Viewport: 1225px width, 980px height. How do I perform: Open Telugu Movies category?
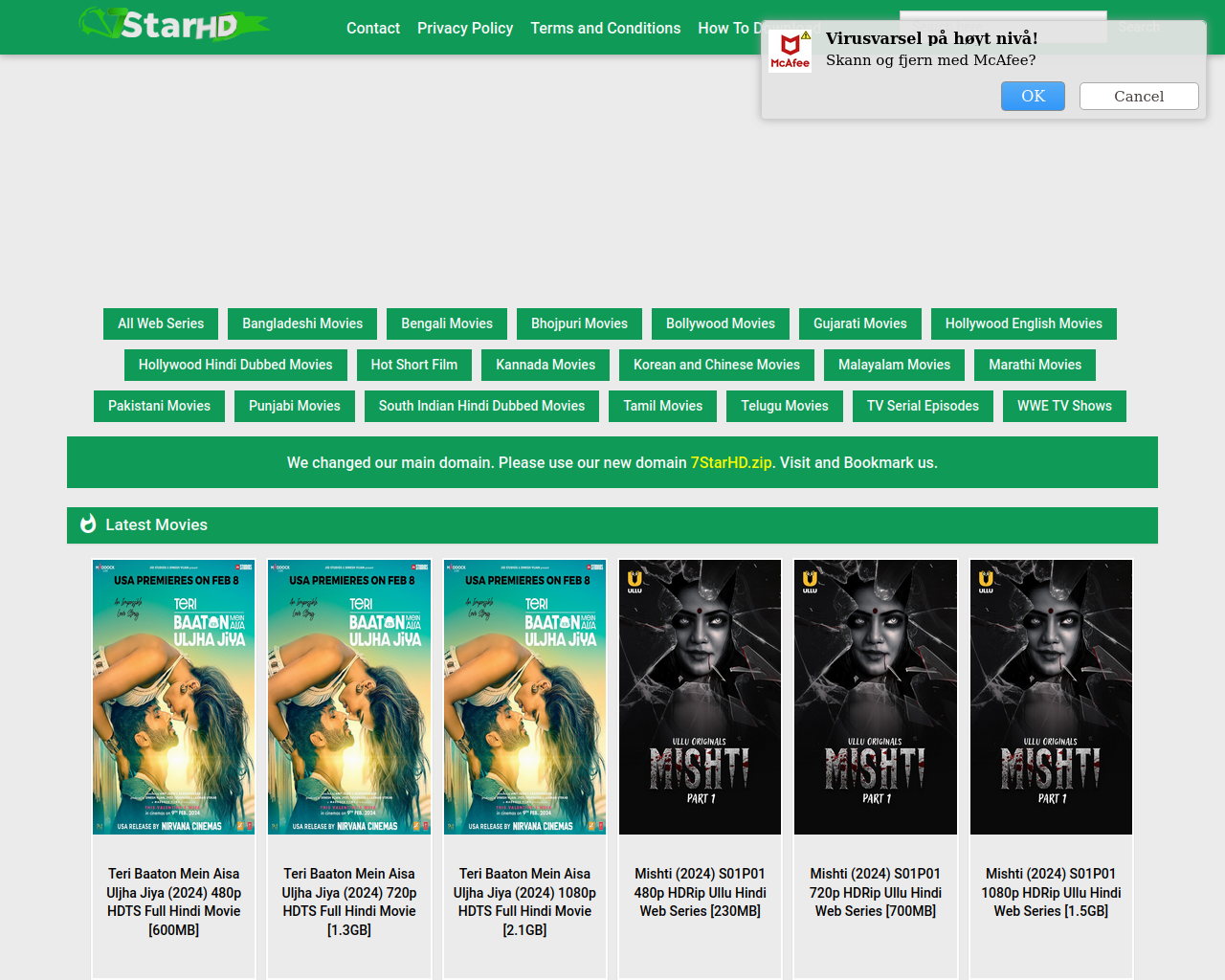(x=785, y=406)
